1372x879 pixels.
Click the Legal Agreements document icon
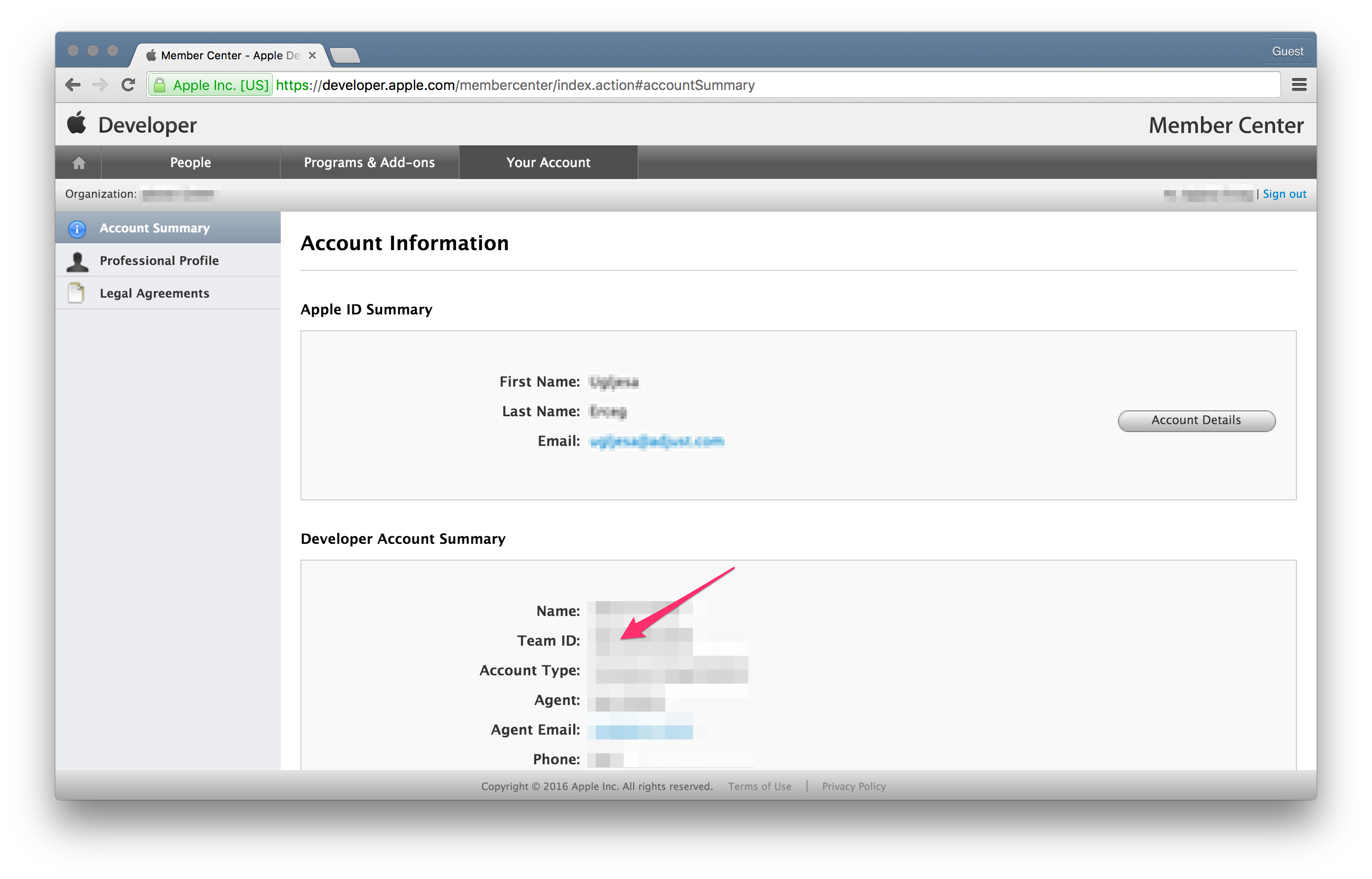[76, 293]
